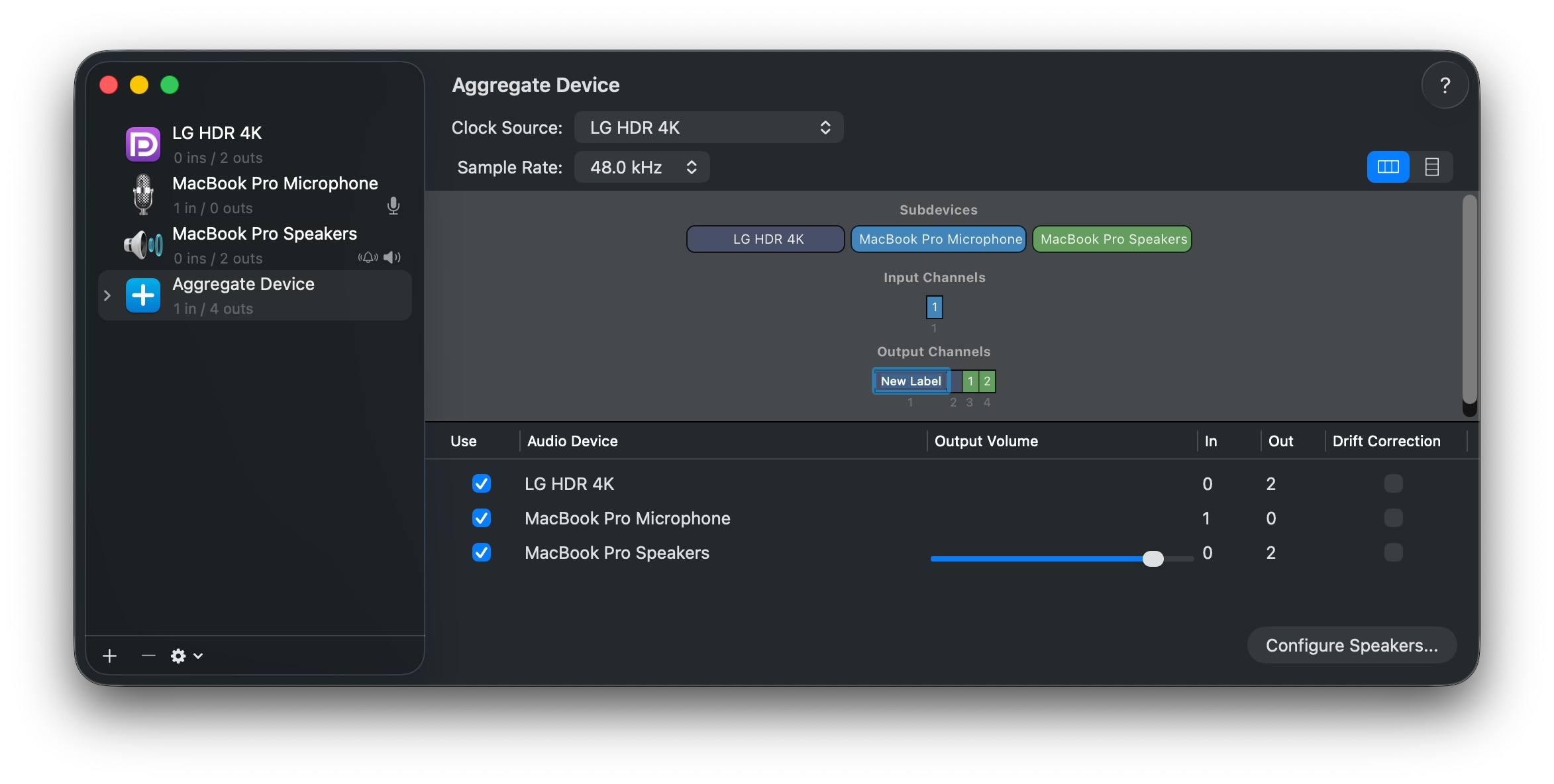The height and width of the screenshot is (784, 1554).
Task: Enable Drift Correction for MacBook Pro Microphone
Action: 1394,518
